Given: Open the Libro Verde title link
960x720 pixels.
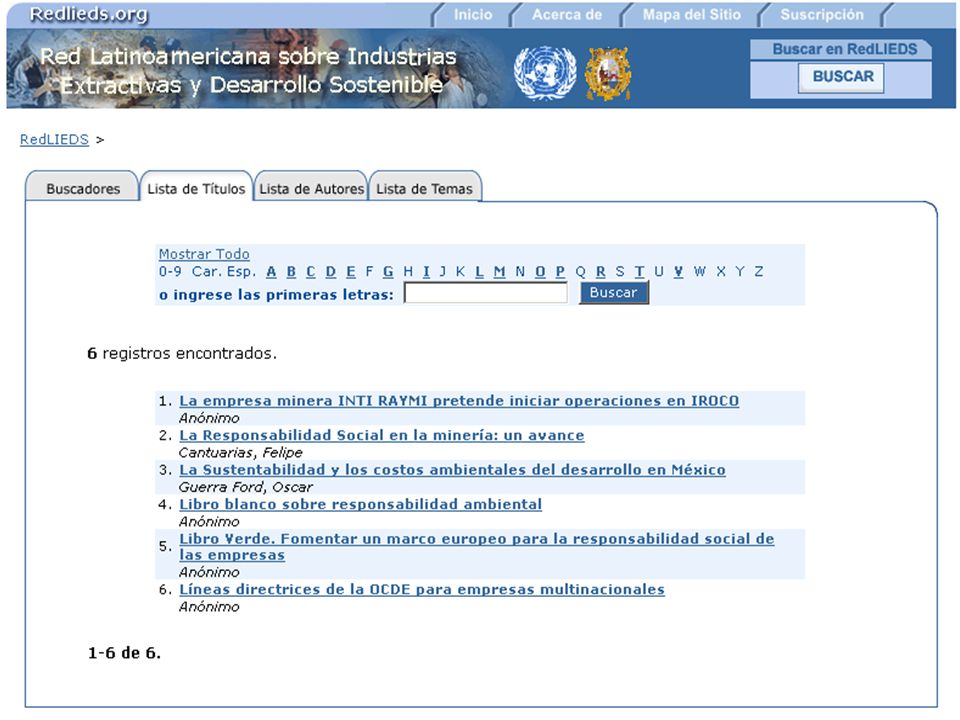Looking at the screenshot, I should (477, 547).
